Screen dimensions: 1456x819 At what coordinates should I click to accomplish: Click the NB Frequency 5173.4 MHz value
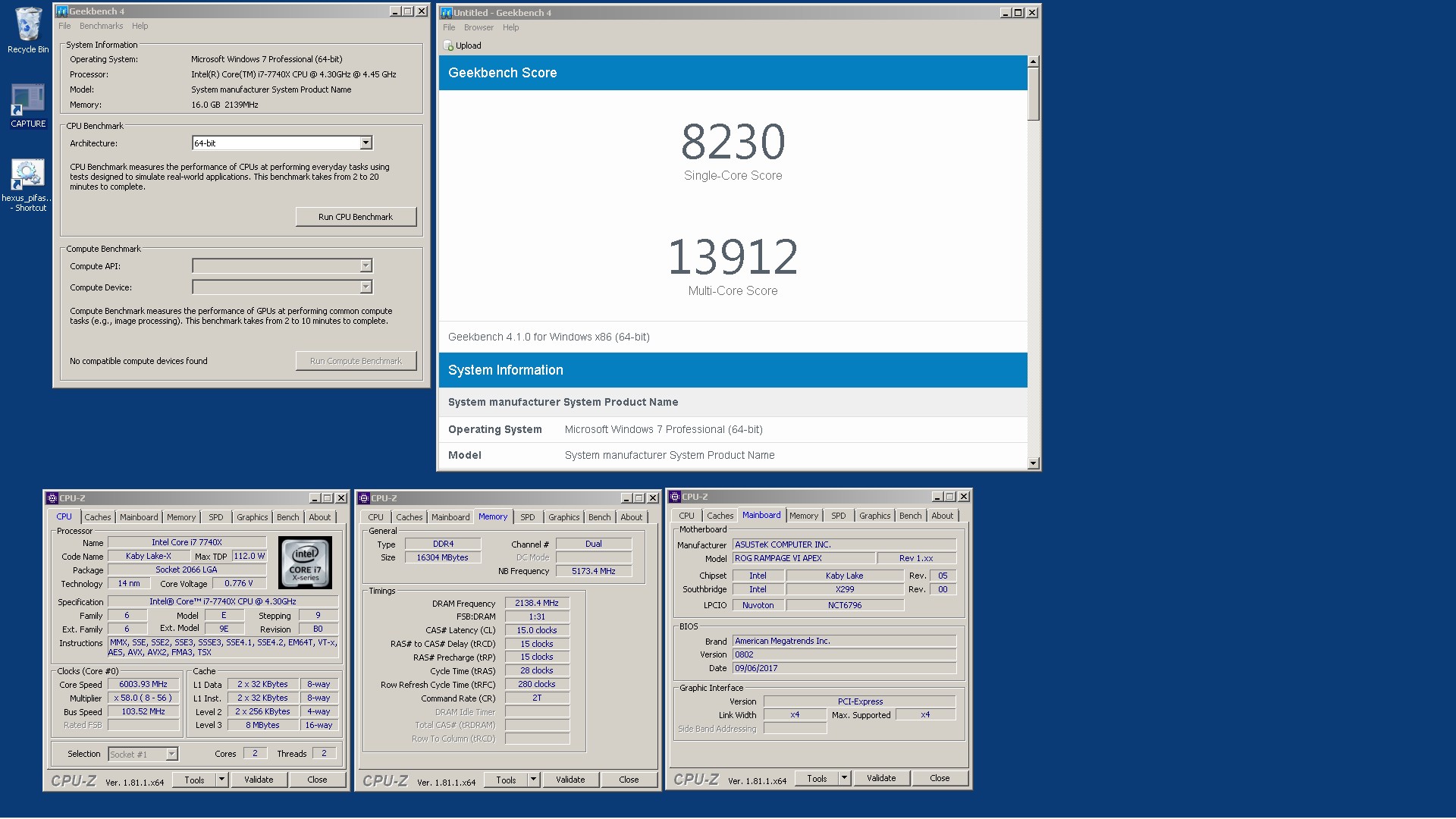coord(594,571)
